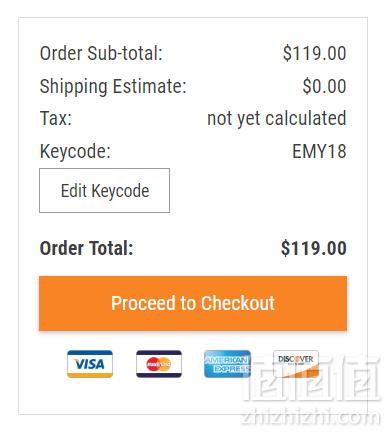Viewport: 390px width, 434px height.
Task: Select the $0.00 shipping amount
Action: [x=324, y=86]
